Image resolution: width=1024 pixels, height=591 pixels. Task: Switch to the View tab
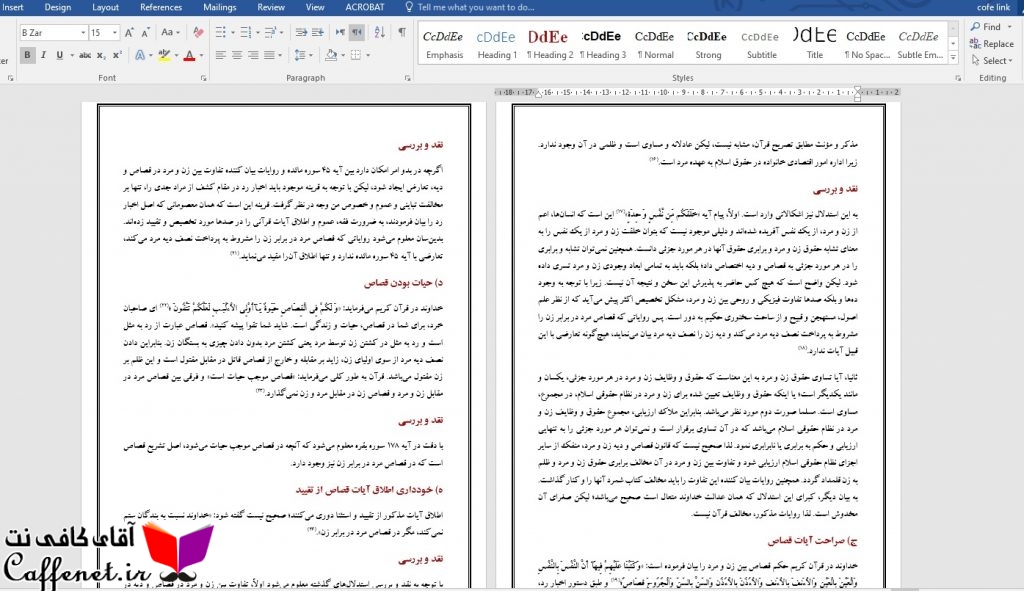coord(315,7)
